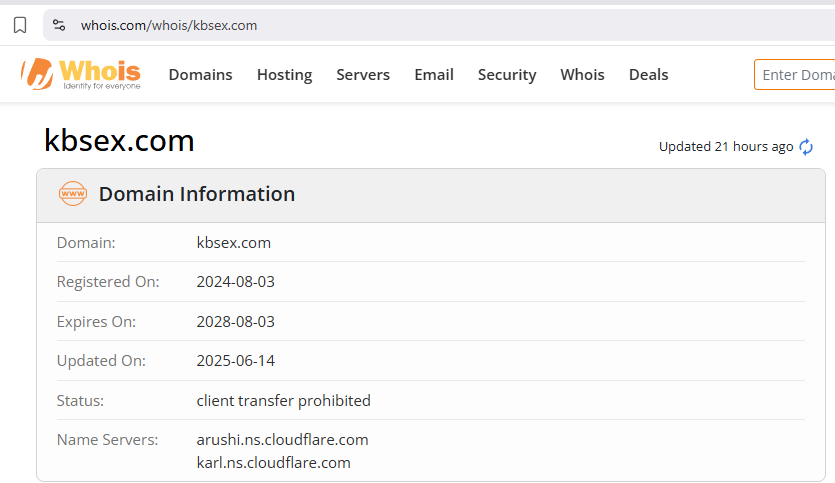Refresh whois data with the blue reload icon
The width and height of the screenshot is (835, 483).
(806, 146)
